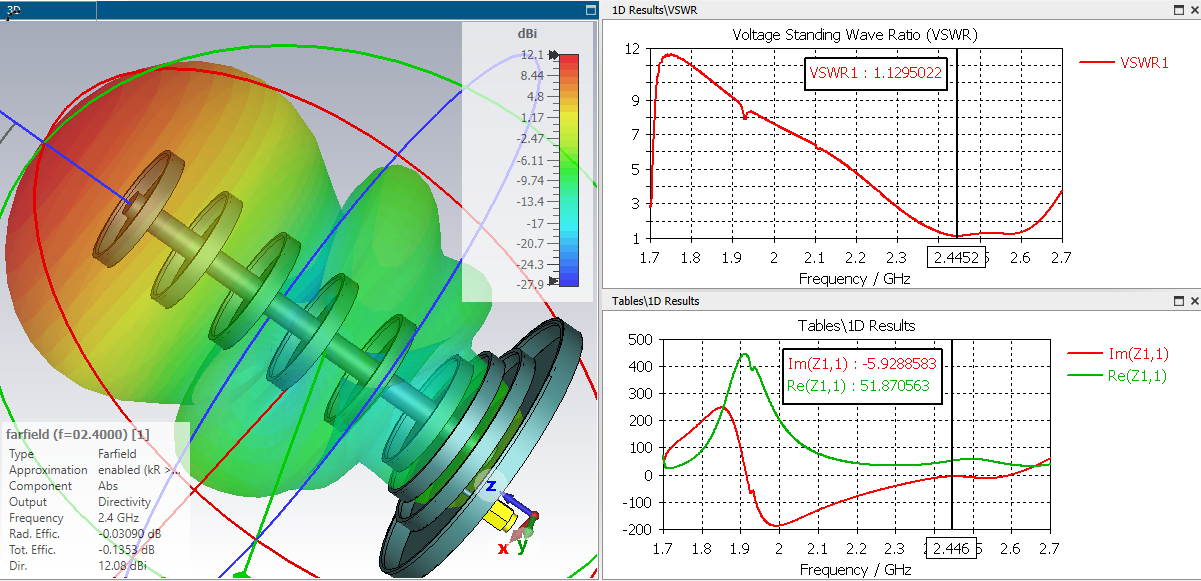
Task: Click the VSWR1 value marker label
Action: point(875,73)
